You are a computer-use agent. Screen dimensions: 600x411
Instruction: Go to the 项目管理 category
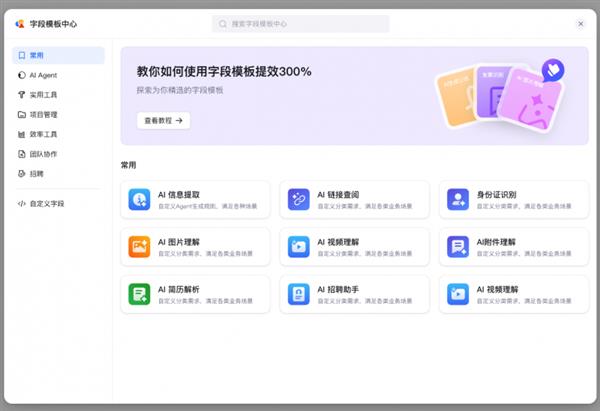[59, 114]
